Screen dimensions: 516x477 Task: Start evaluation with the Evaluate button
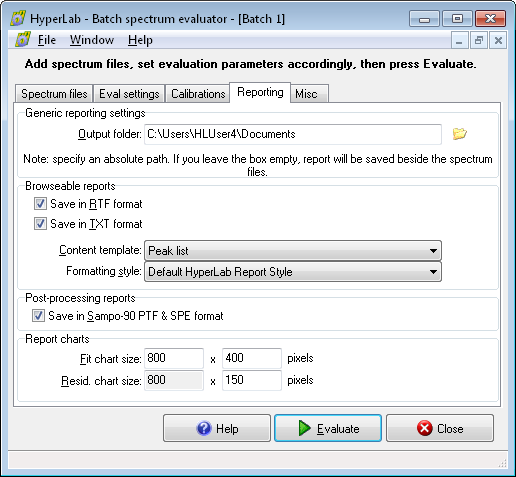coord(328,428)
